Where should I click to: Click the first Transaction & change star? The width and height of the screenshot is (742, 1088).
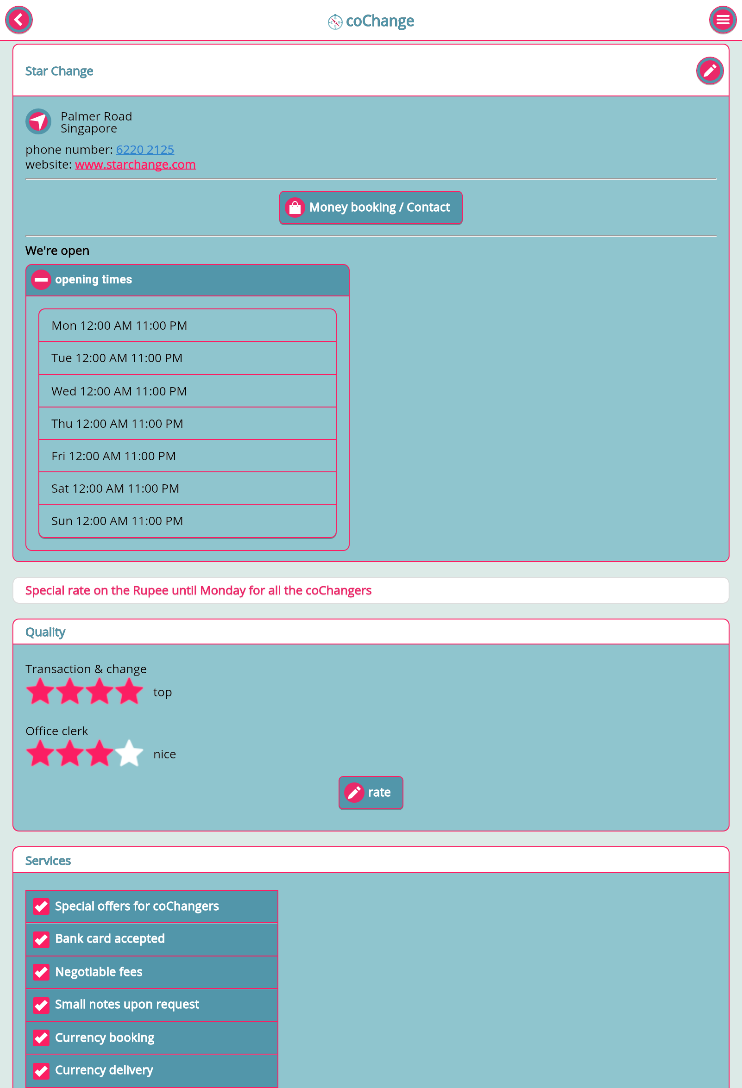coord(40,692)
